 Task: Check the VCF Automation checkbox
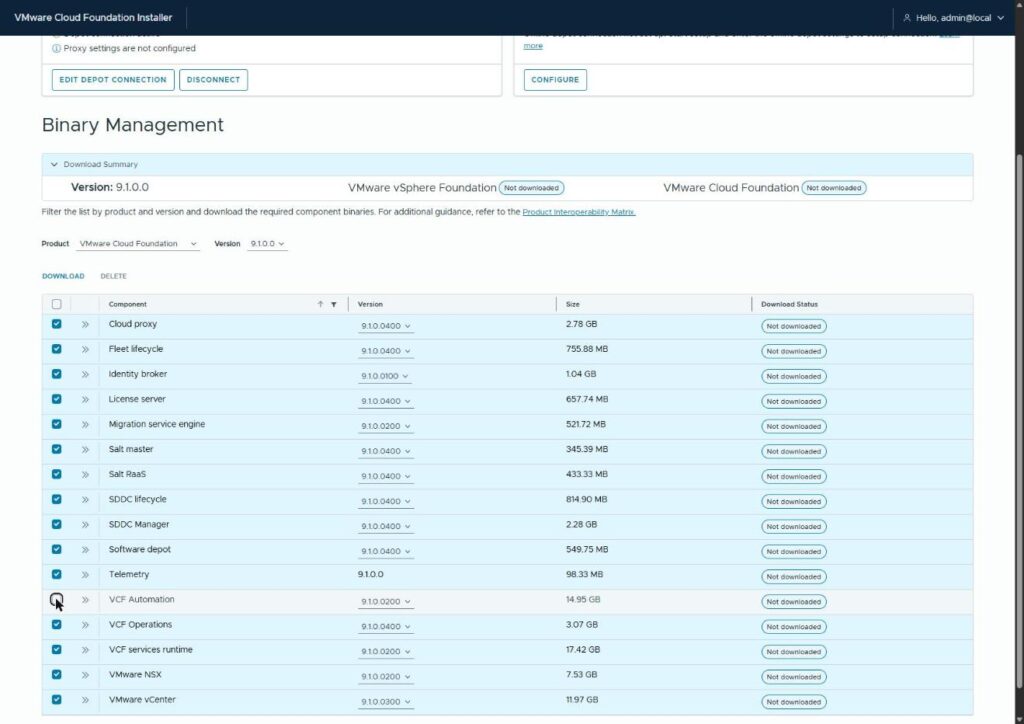[x=57, y=599]
